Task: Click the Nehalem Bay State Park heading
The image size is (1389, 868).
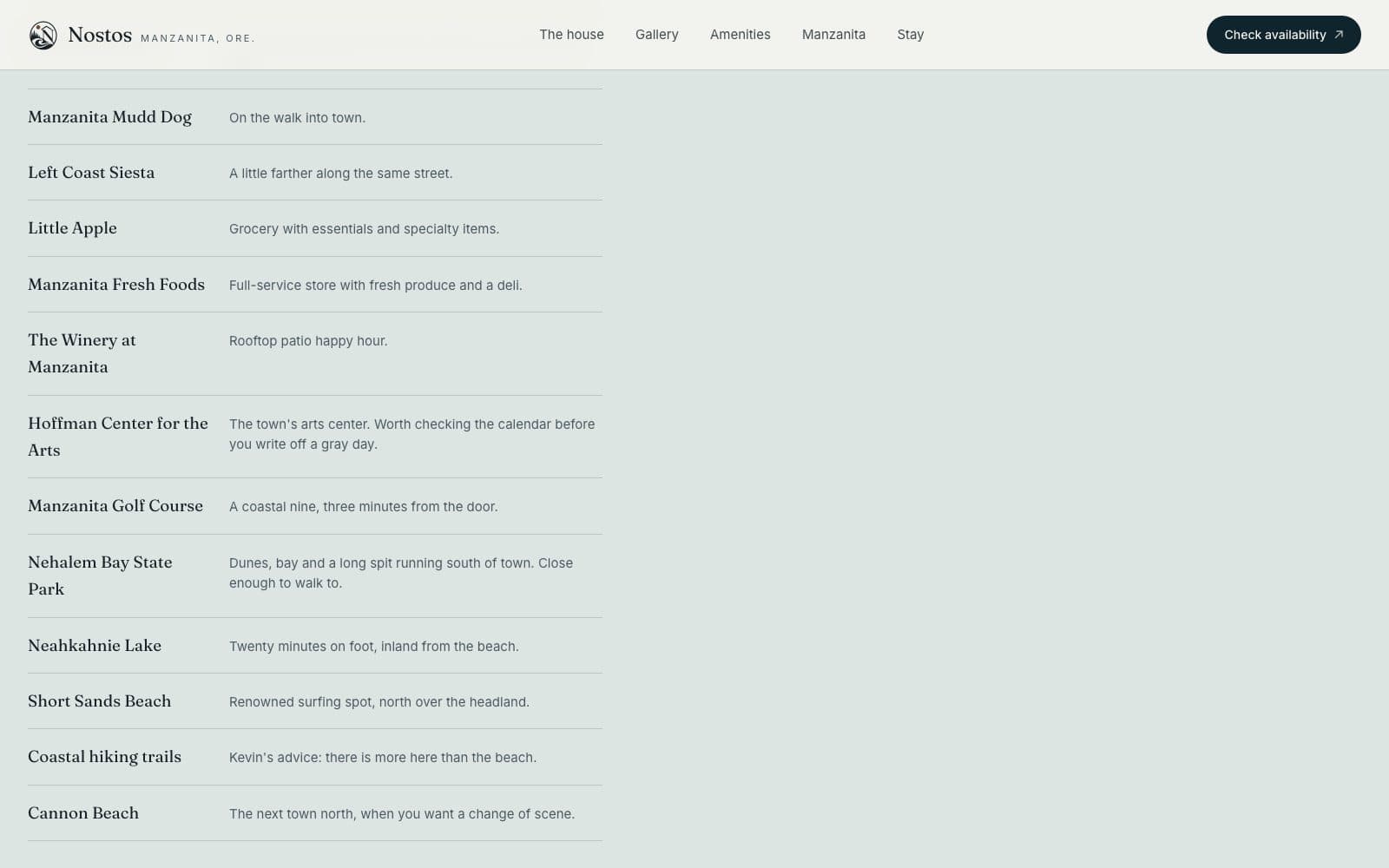Action: (100, 575)
